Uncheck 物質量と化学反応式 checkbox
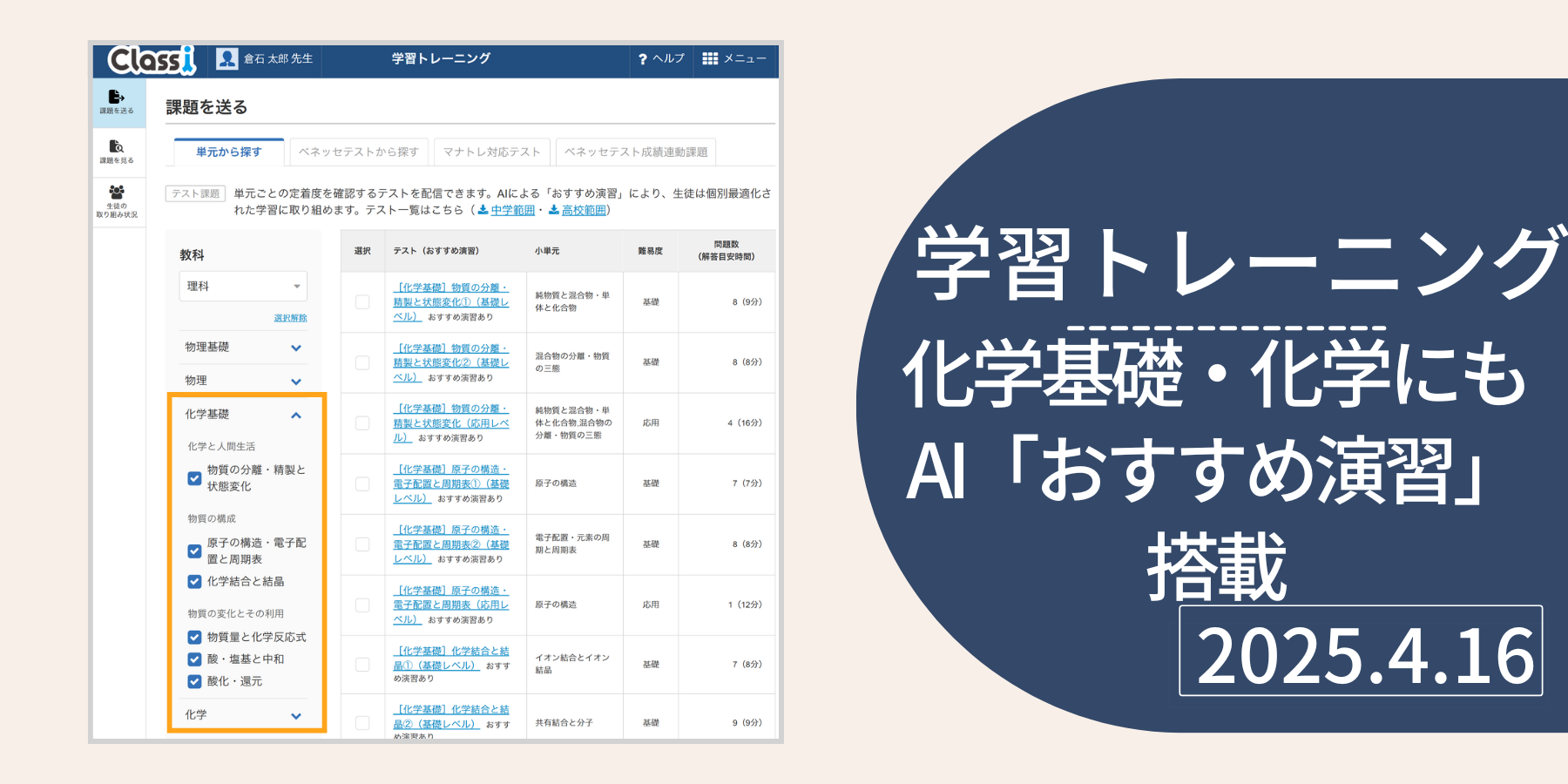 pos(195,637)
